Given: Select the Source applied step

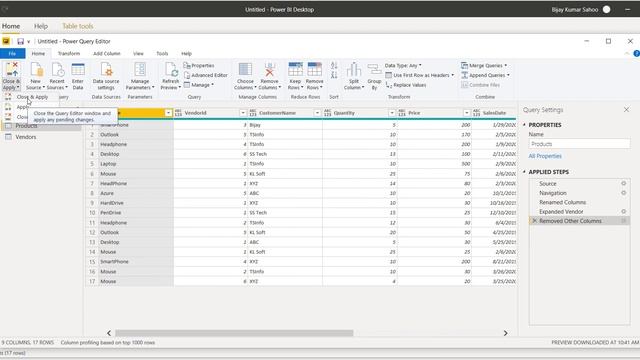Looking at the screenshot, I should click(x=548, y=184).
